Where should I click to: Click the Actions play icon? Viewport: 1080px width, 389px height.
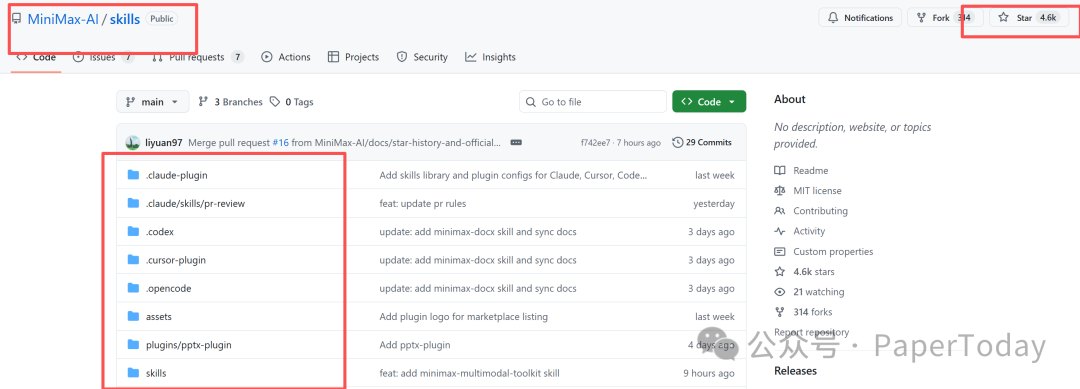tap(267, 57)
